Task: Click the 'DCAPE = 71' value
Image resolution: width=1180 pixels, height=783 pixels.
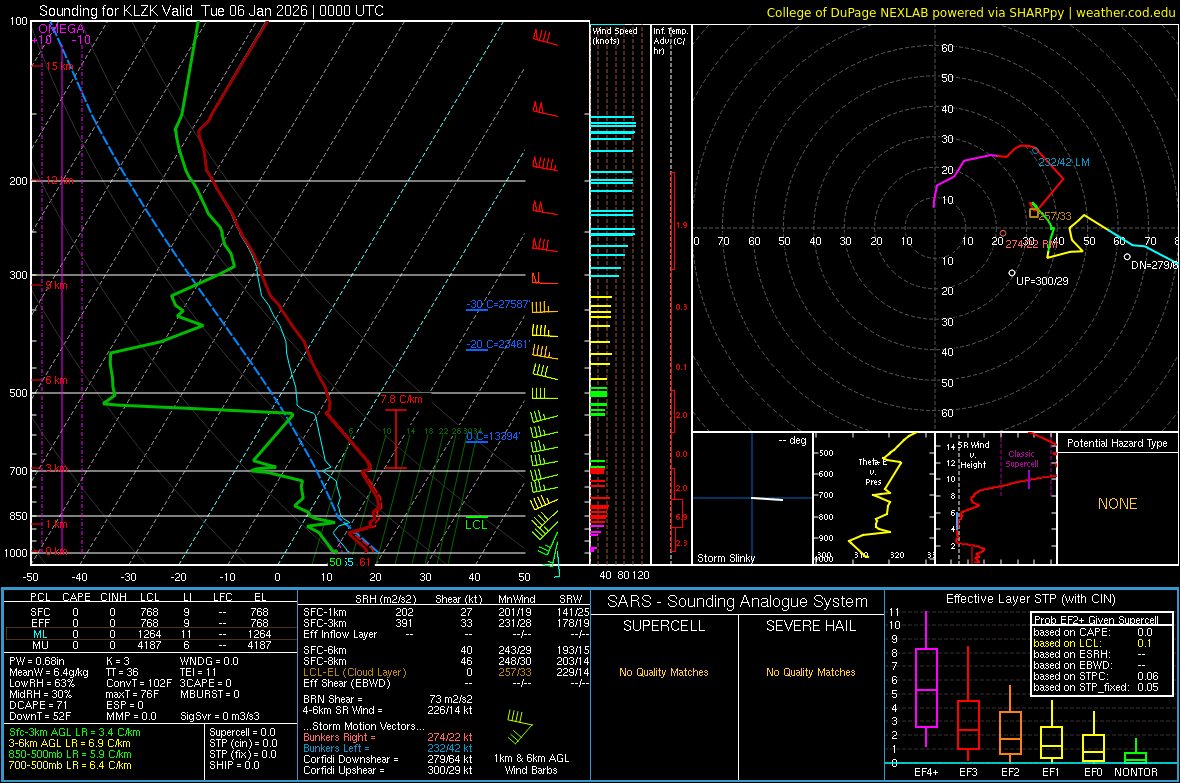Action: 36,705
